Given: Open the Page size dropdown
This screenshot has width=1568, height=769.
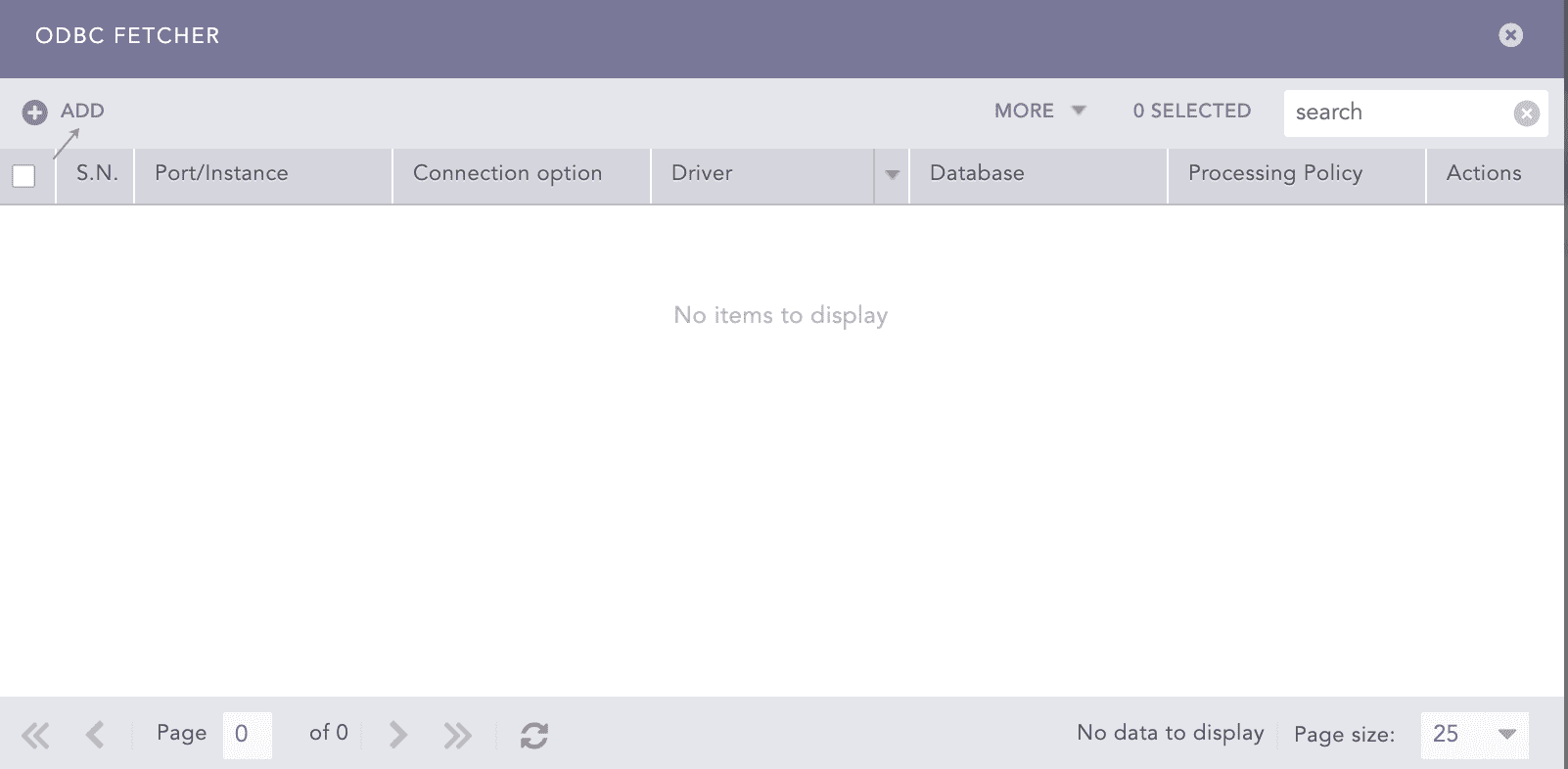Looking at the screenshot, I should point(1506,734).
